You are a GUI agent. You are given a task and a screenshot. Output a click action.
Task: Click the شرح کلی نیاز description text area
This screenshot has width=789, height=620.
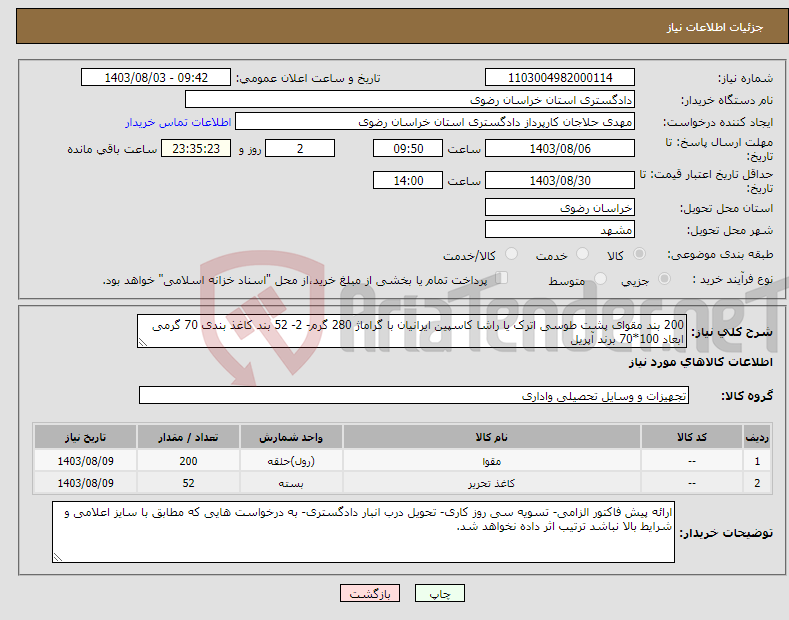tap(412, 332)
